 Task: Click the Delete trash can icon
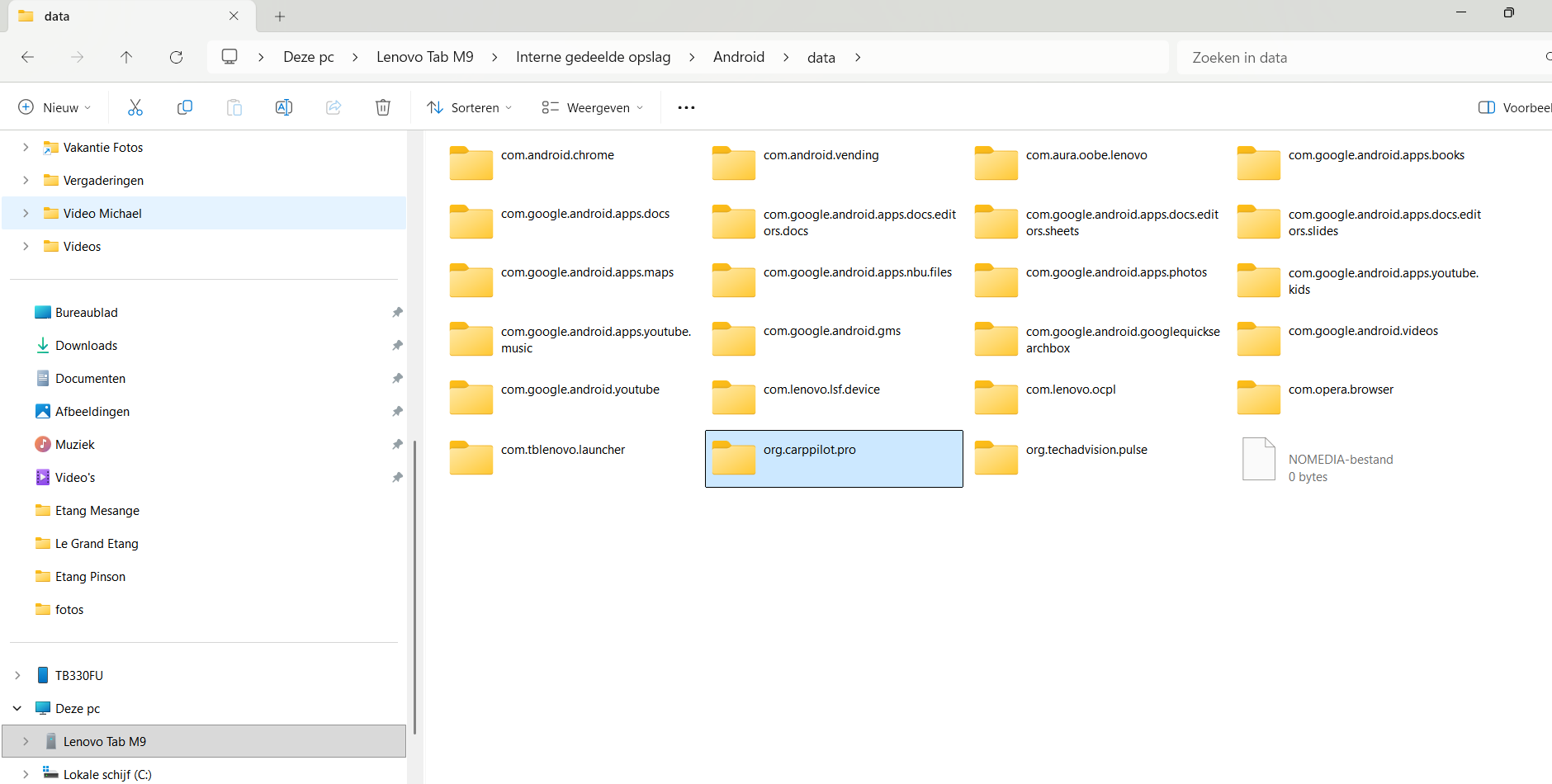[x=383, y=107]
